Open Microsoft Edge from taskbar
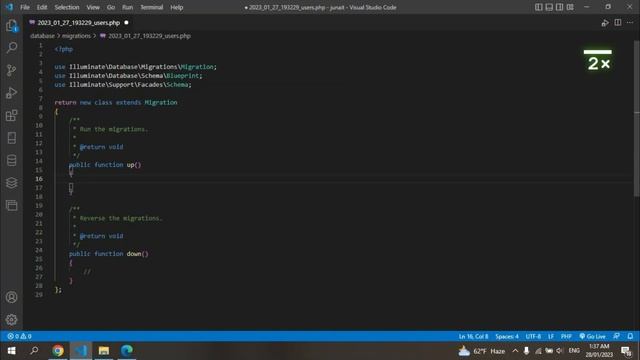Viewport: 640px width, 360px height. coord(127,351)
